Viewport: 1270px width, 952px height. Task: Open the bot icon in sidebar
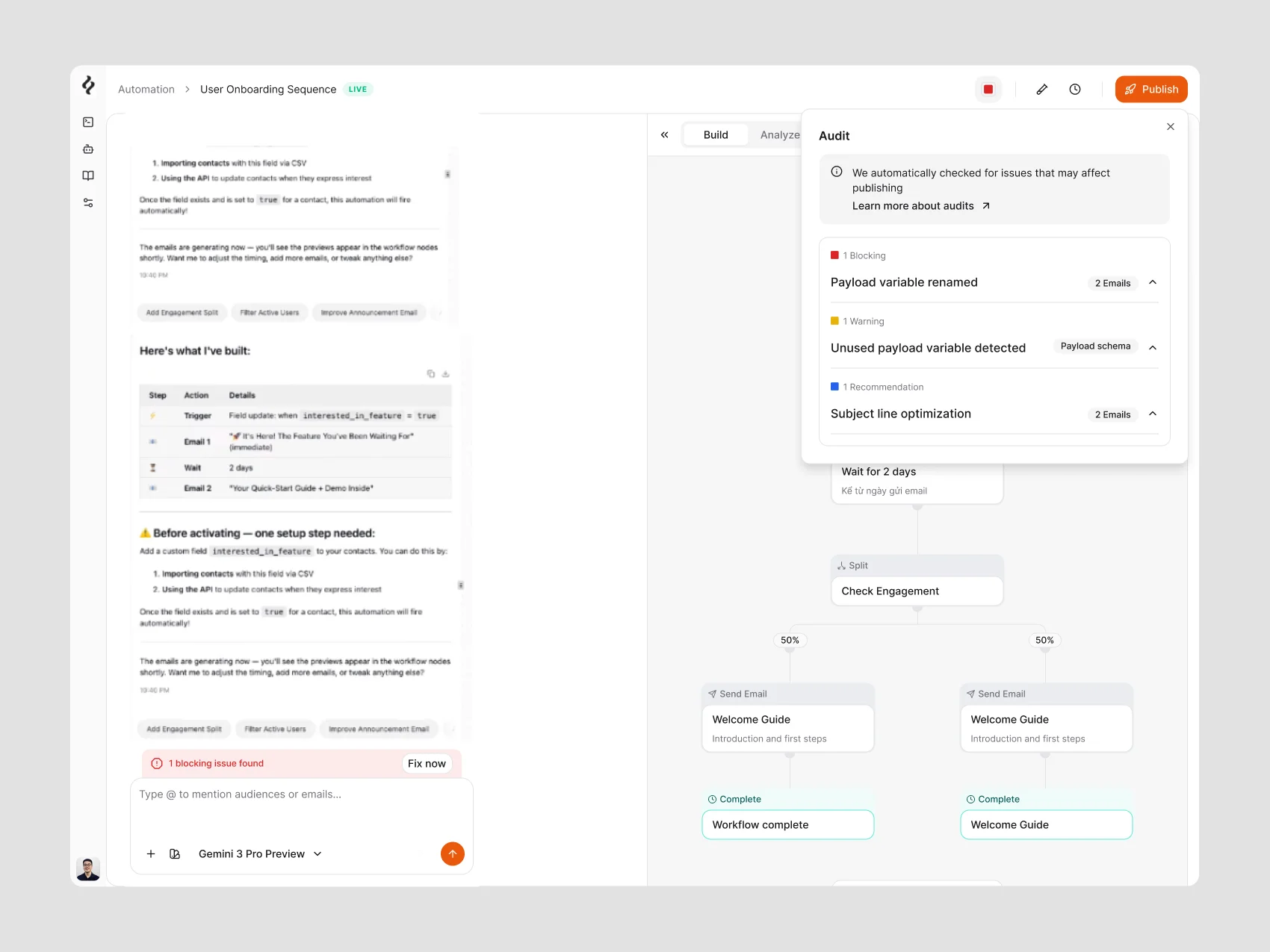click(x=88, y=149)
